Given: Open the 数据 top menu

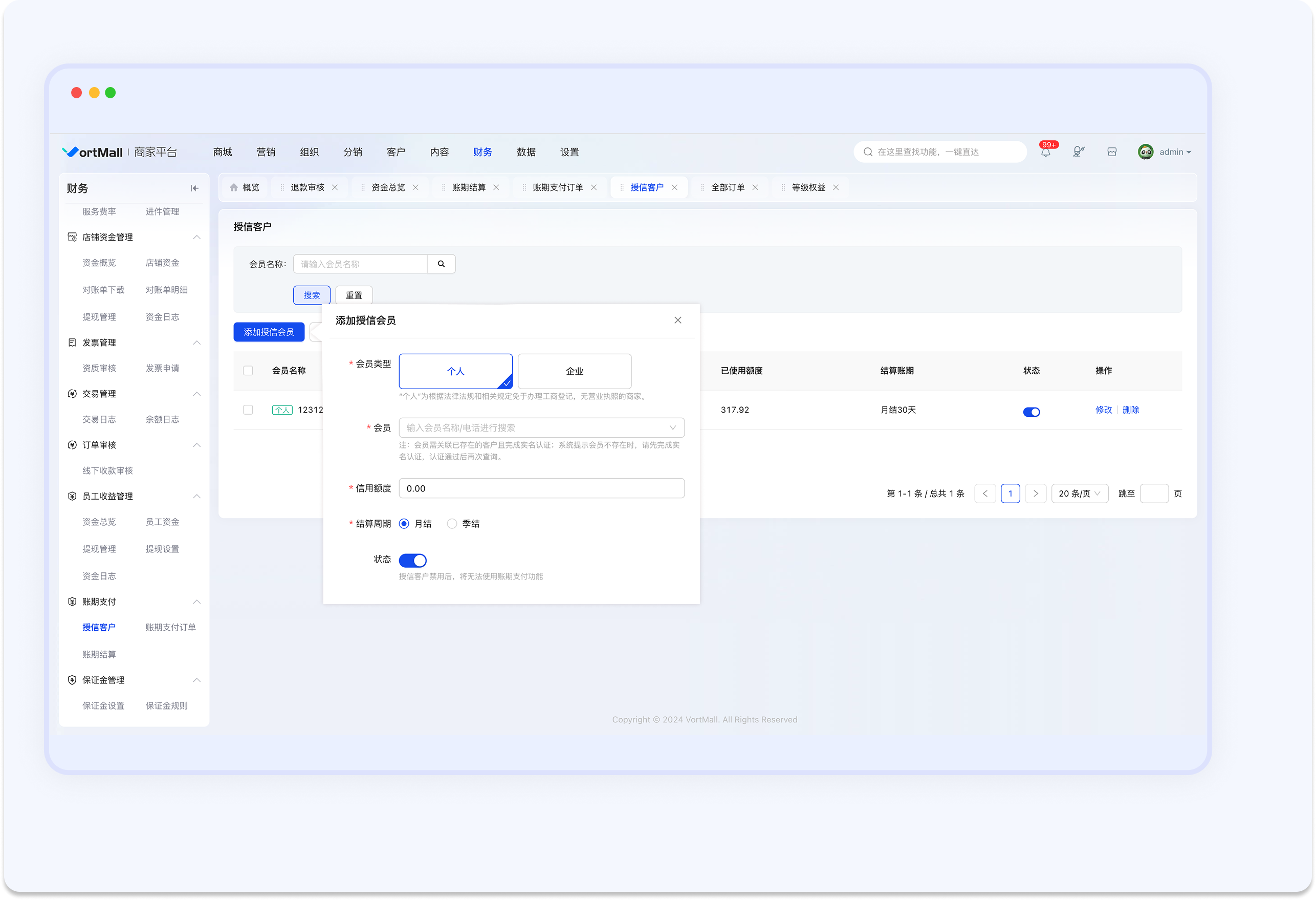Looking at the screenshot, I should [526, 152].
